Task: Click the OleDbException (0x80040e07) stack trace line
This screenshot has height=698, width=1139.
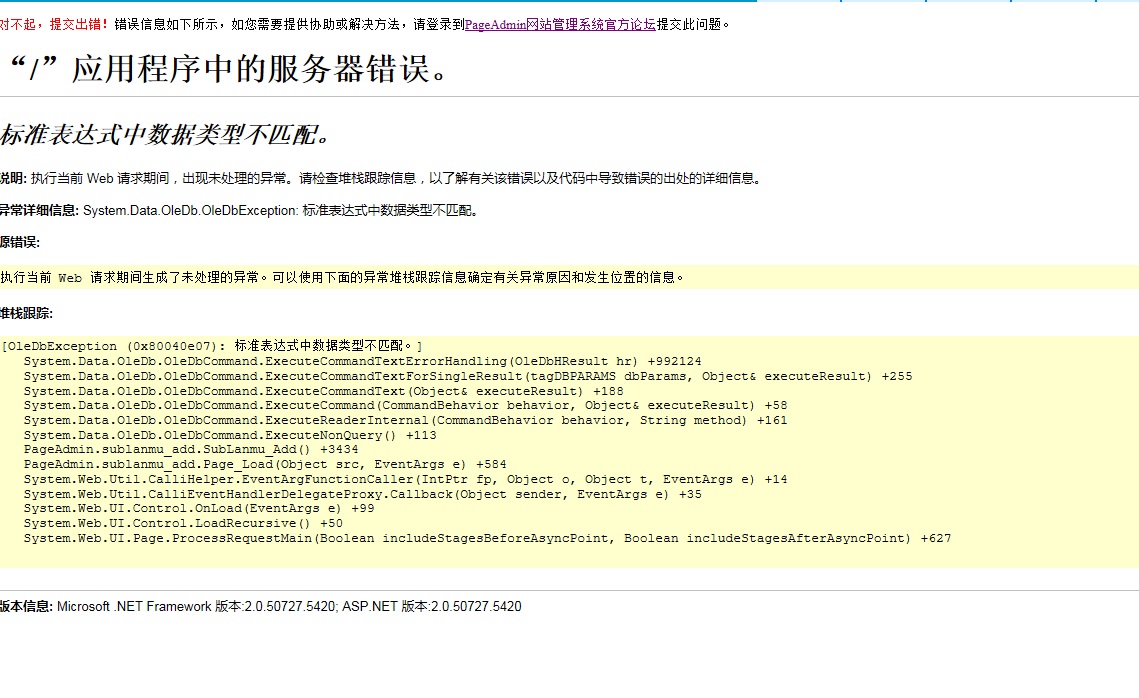Action: (x=212, y=346)
